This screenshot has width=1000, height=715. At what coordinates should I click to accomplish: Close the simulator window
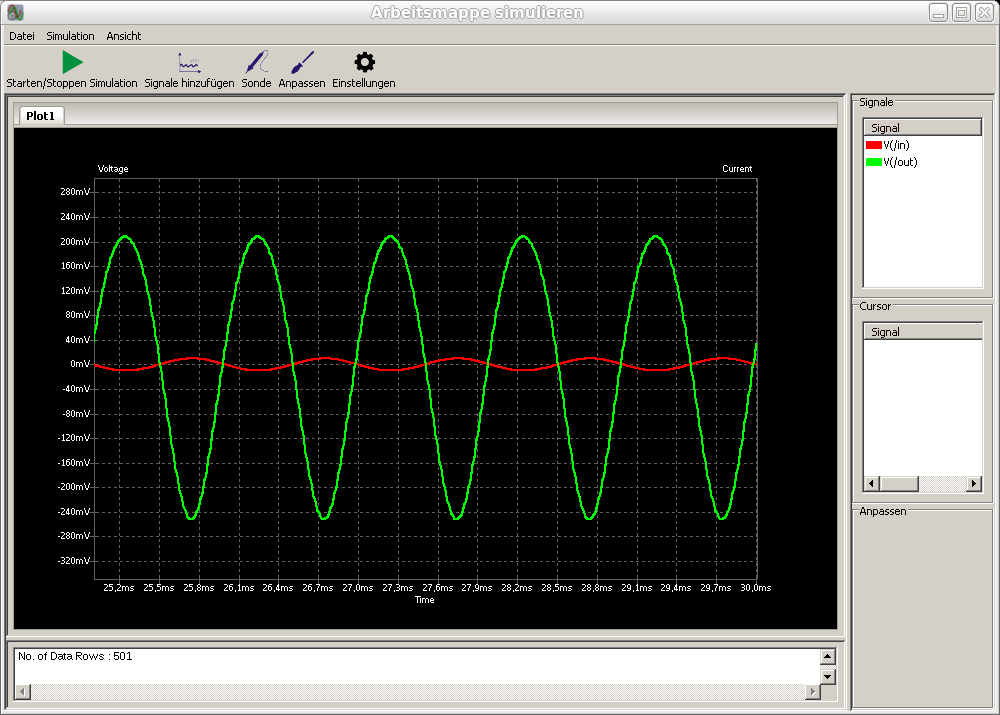(x=985, y=12)
